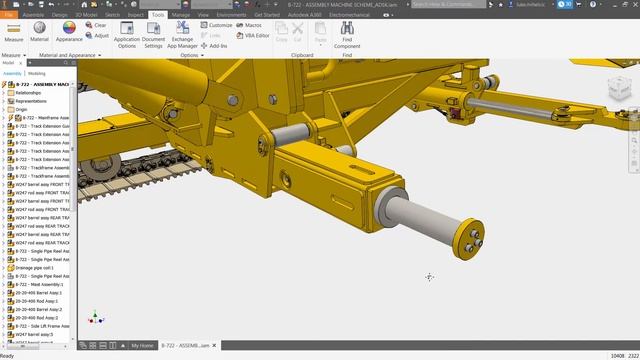Open the Electromechanical tab

(349, 15)
